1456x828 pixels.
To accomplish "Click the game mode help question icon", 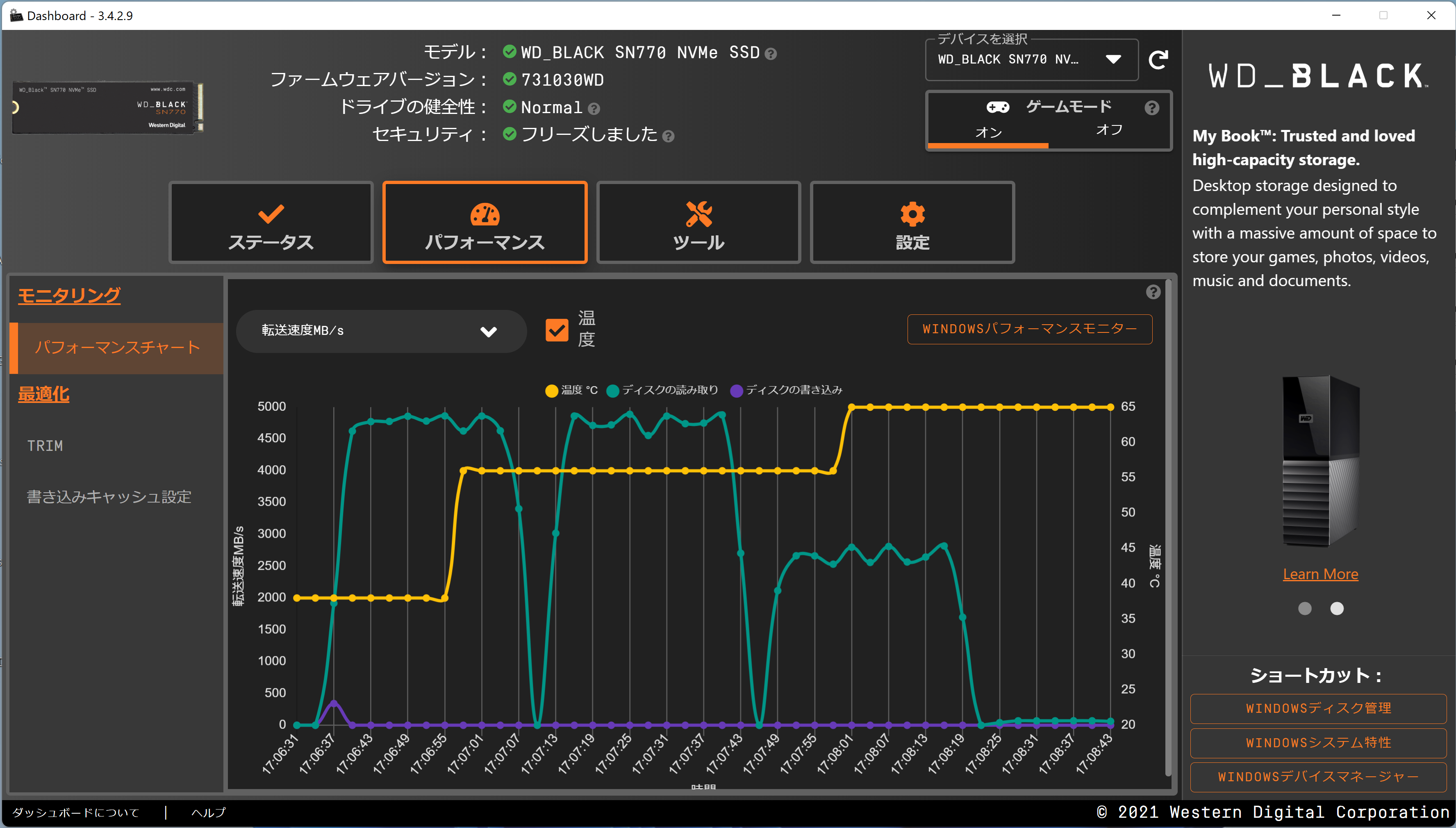I will pyautogui.click(x=1151, y=108).
